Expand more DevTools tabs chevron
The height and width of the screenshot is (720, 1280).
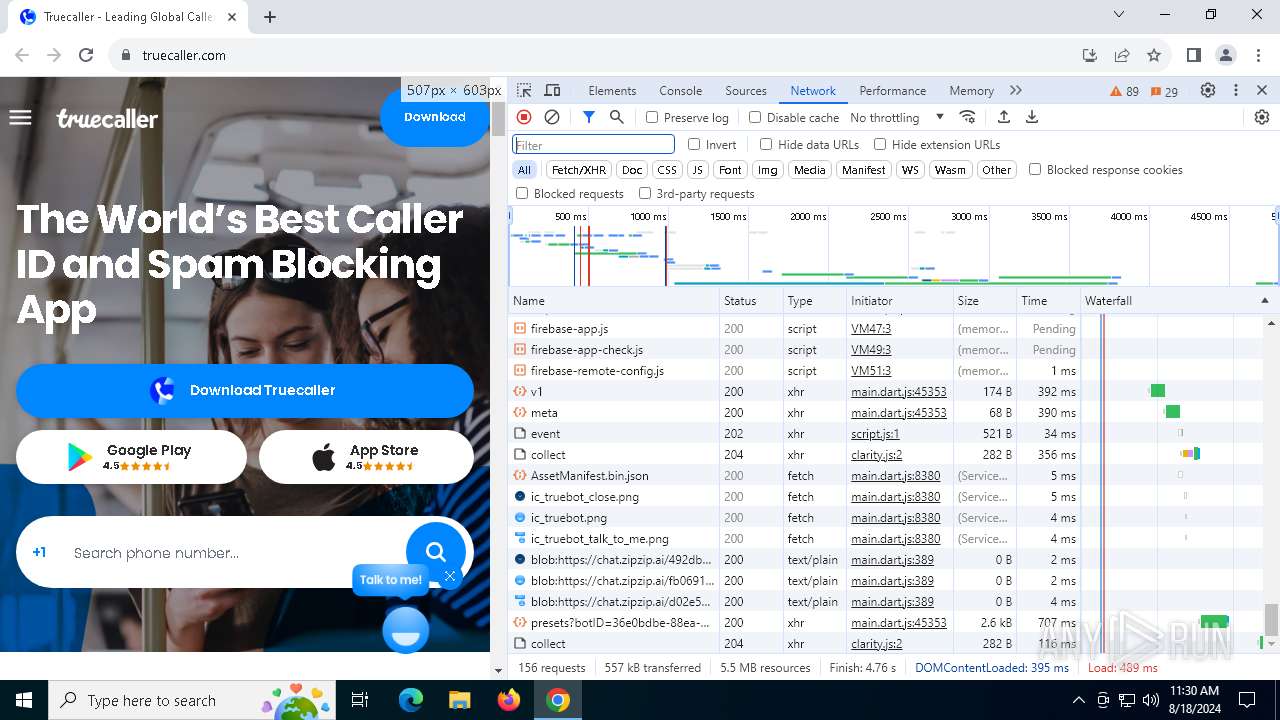coord(1016,90)
